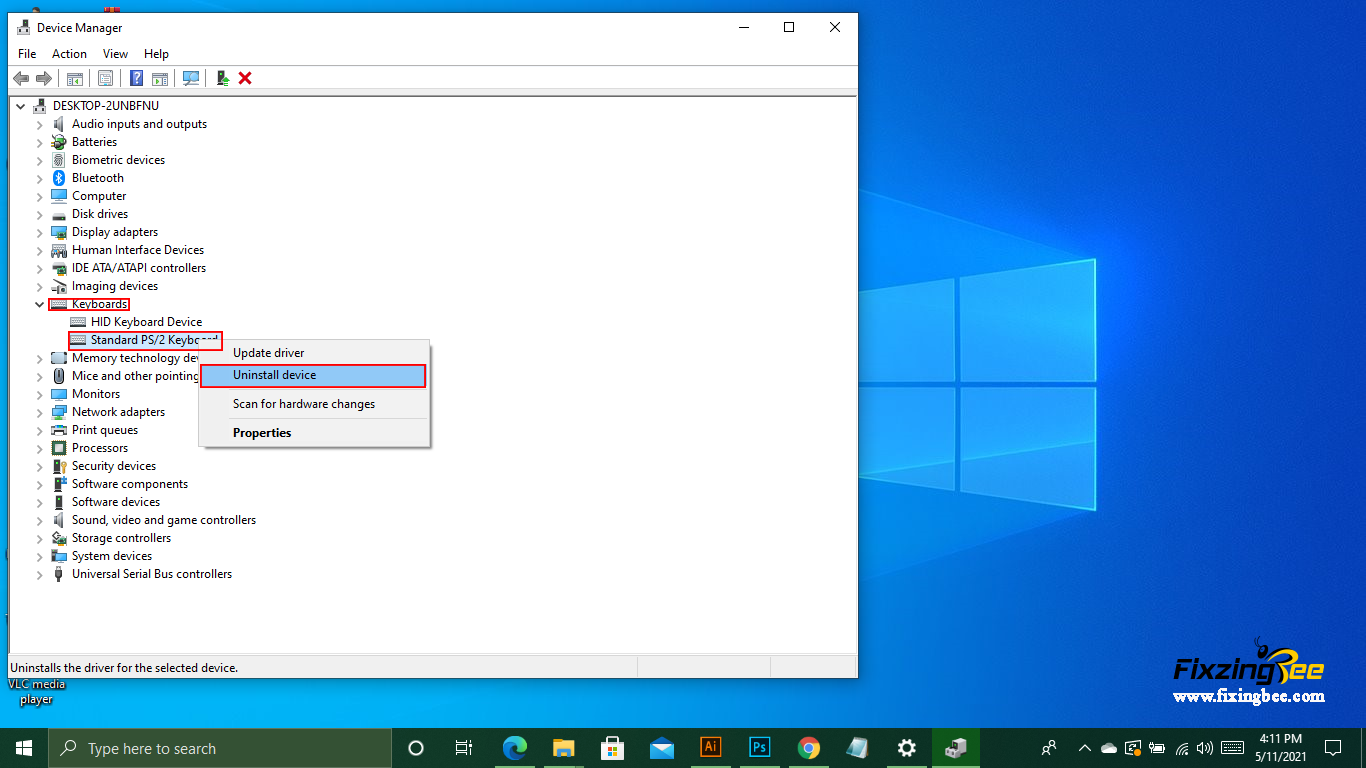Image resolution: width=1366 pixels, height=768 pixels.
Task: Click the blue Help question mark icon
Action: click(136, 78)
